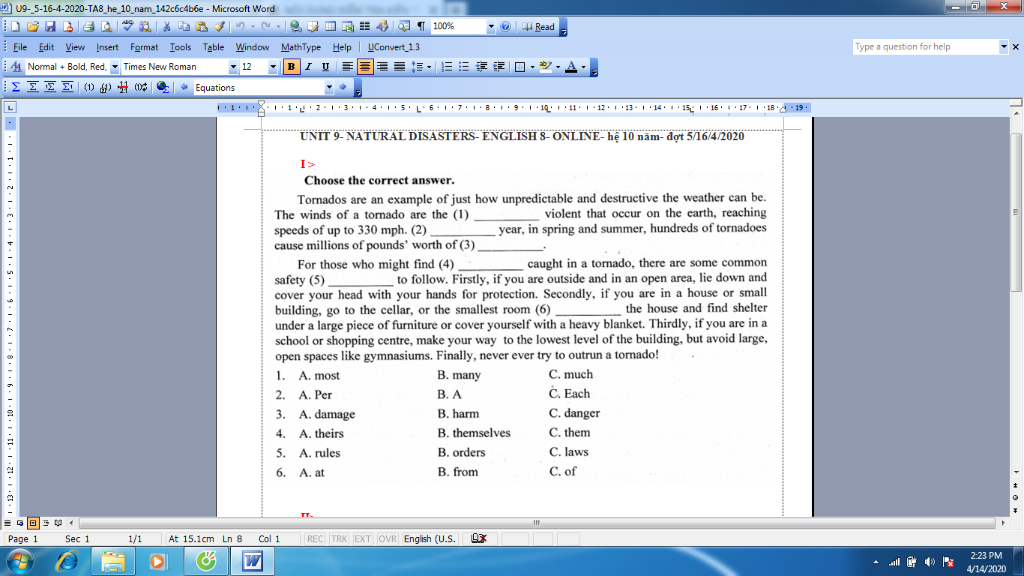Cut the selection

pyautogui.click(x=167, y=27)
